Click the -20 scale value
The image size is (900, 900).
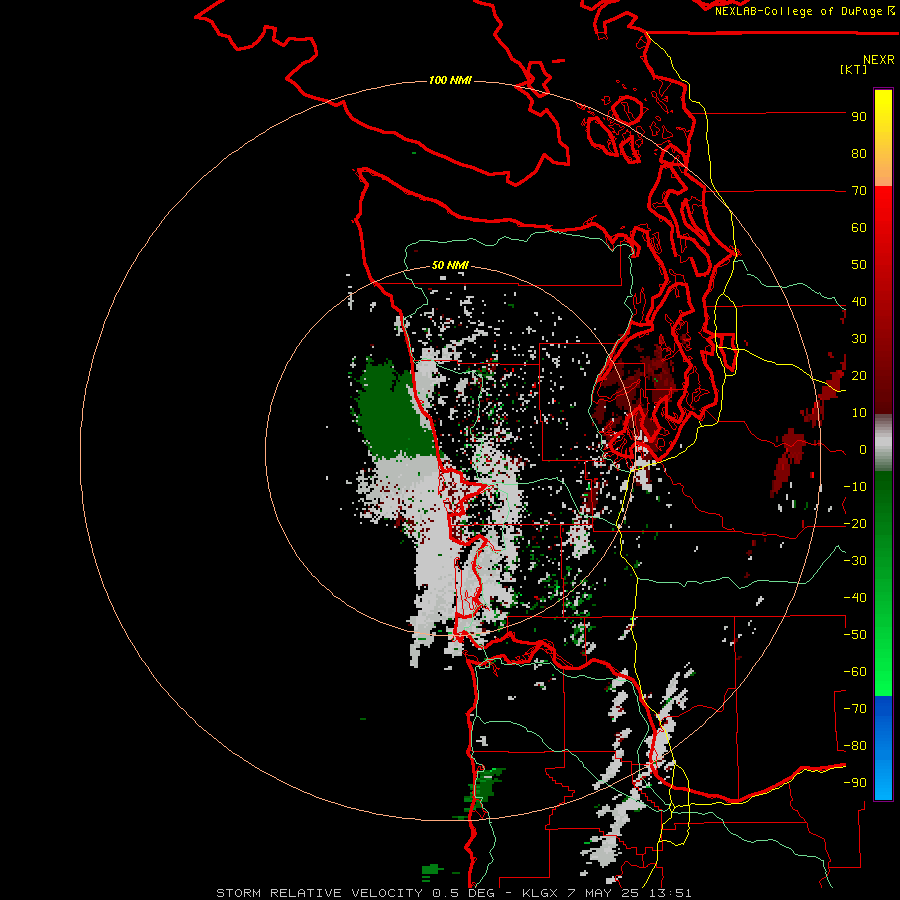855,524
